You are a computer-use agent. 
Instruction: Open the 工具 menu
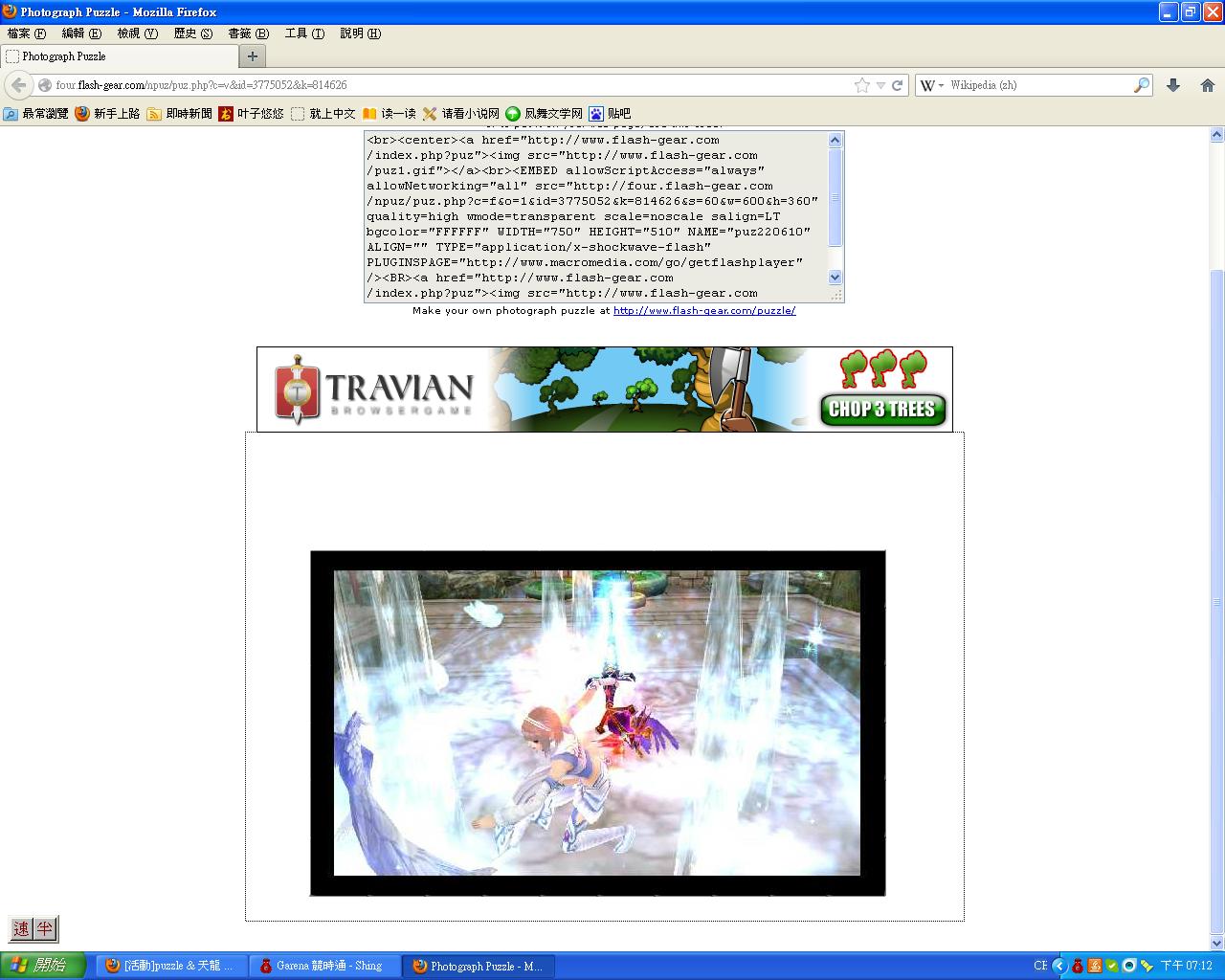[x=304, y=33]
